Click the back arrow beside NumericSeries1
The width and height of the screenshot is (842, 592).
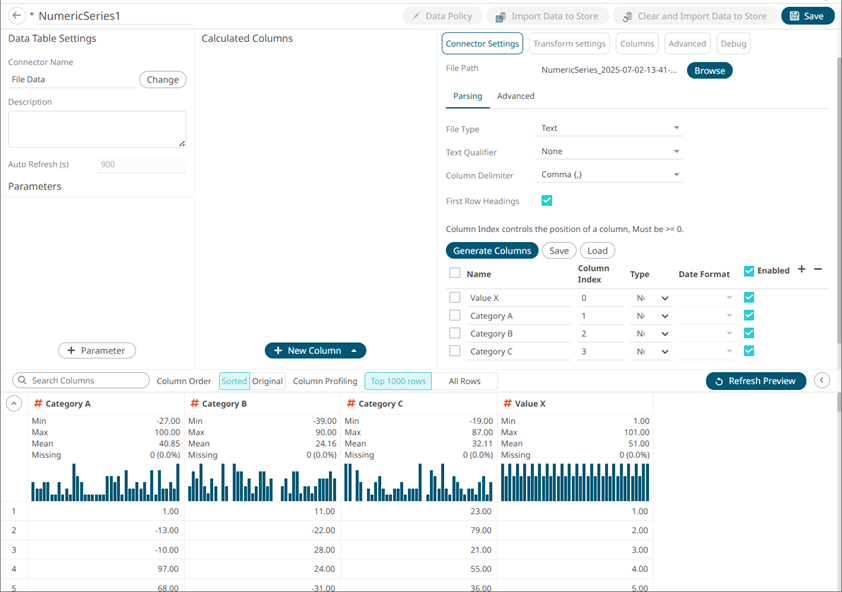pos(17,16)
